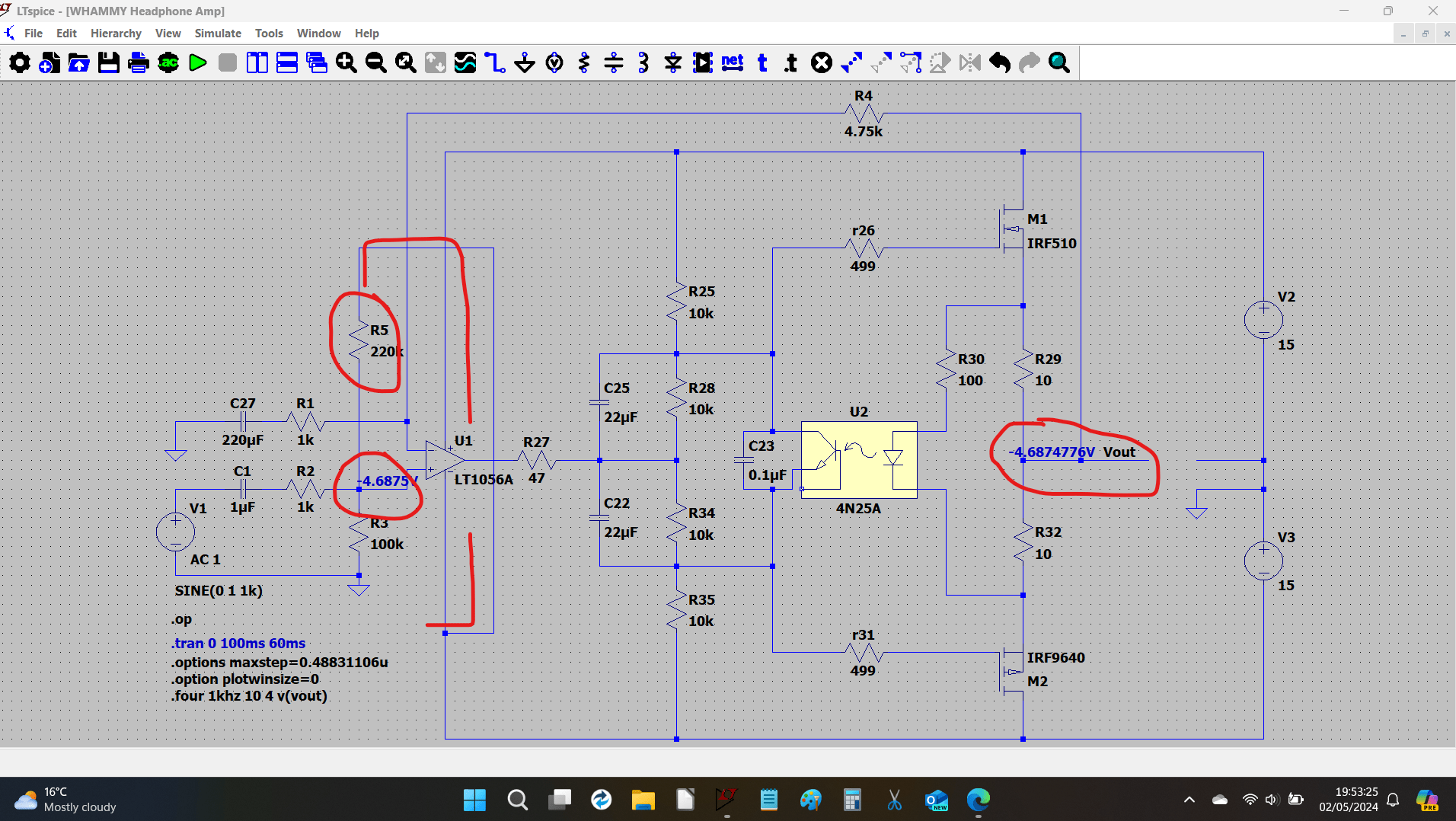Screen dimensions: 1456x821
Task: Place a ground symbol
Action: [525, 62]
